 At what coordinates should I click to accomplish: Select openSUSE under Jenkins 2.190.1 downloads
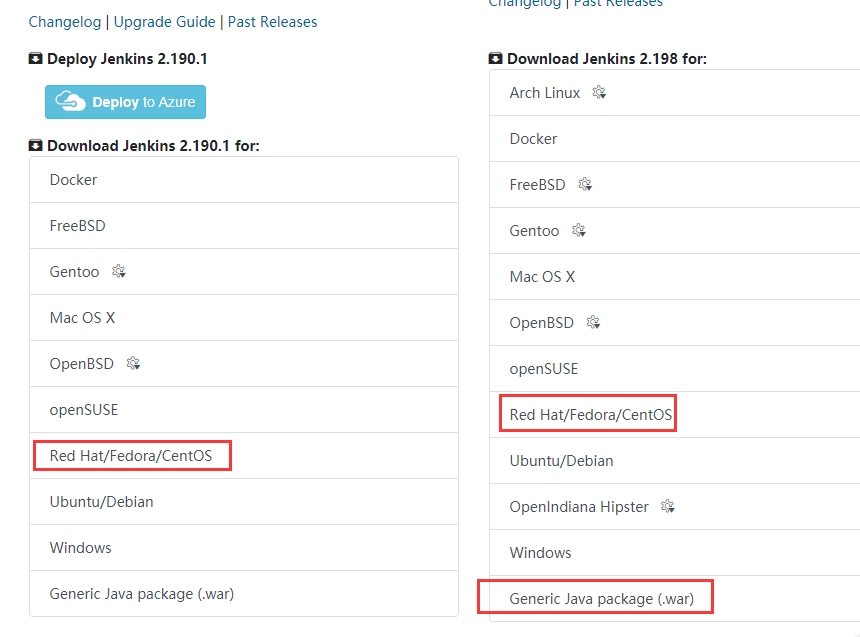244,410
